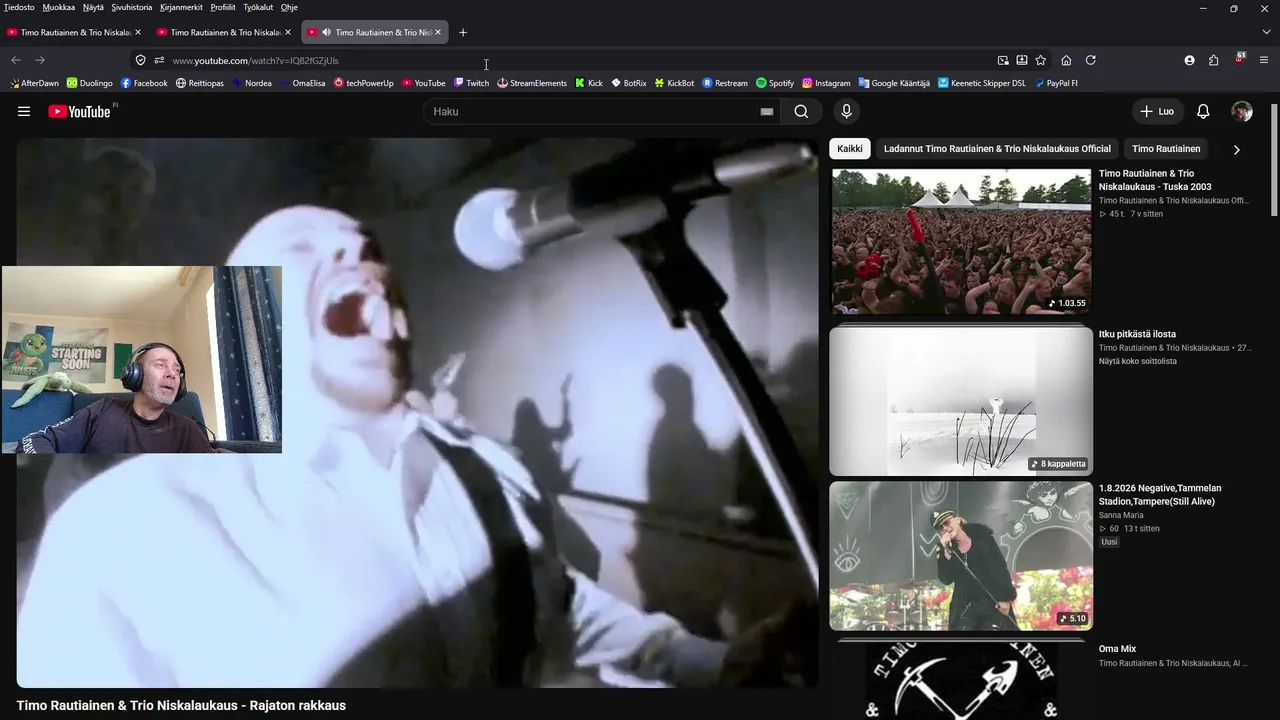
Task: Open a new browser tab
Action: [x=463, y=32]
